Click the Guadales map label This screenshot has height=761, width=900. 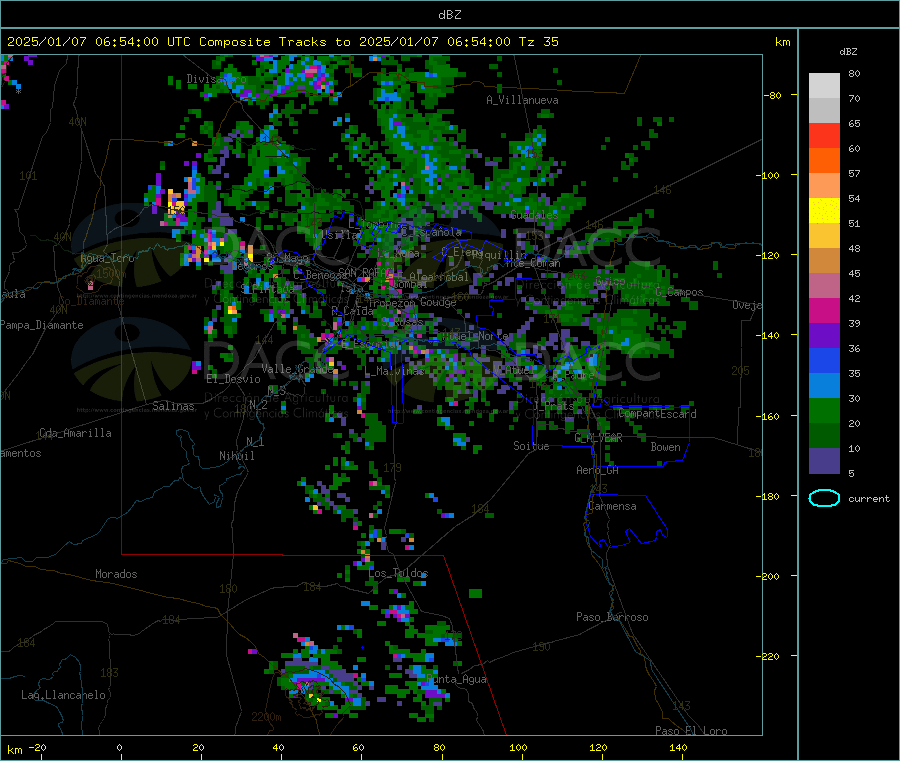pos(534,215)
